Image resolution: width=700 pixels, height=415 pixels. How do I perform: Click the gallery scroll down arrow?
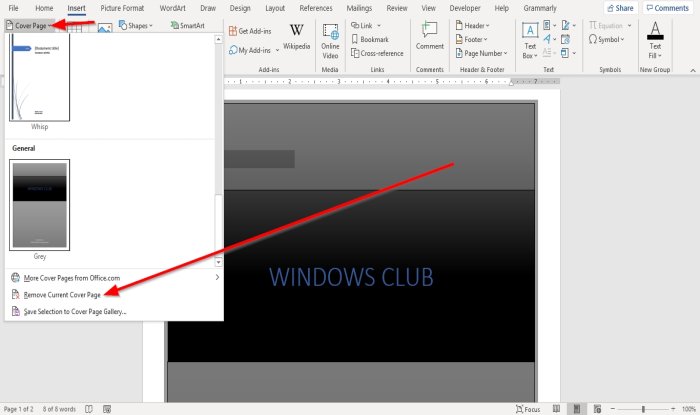218,262
